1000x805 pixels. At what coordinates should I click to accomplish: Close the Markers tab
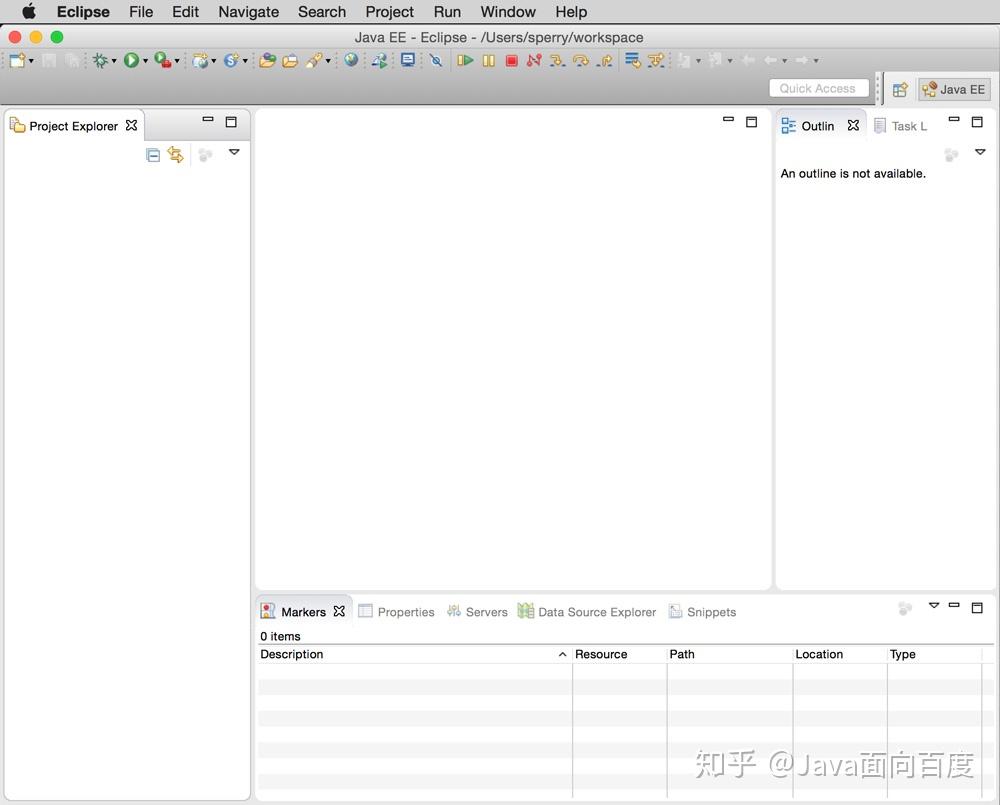(339, 611)
